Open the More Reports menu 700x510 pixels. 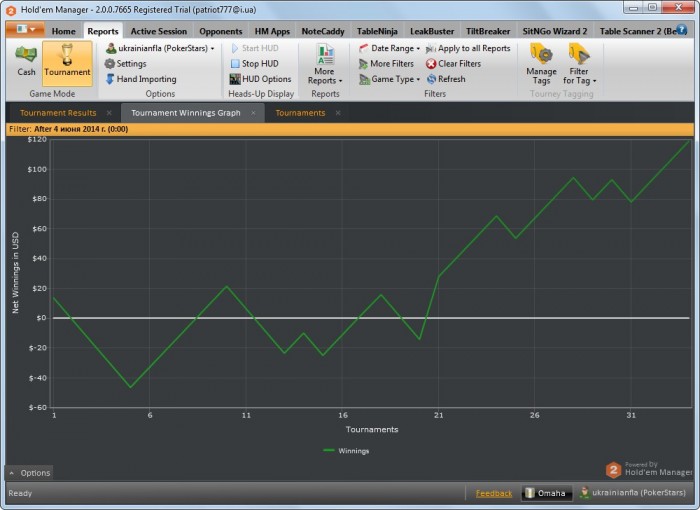click(x=325, y=64)
